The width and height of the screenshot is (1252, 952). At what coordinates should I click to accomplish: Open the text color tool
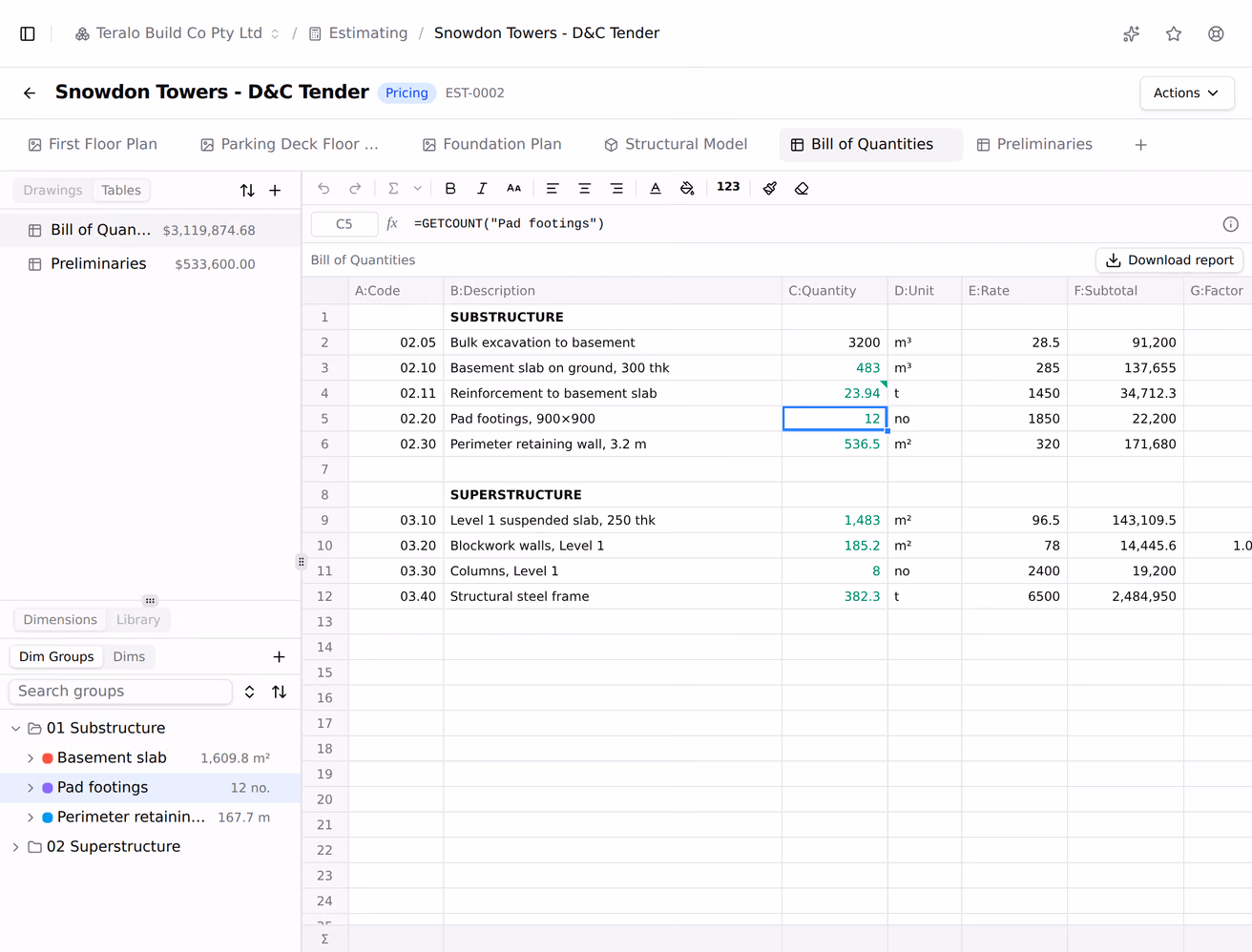coord(656,188)
